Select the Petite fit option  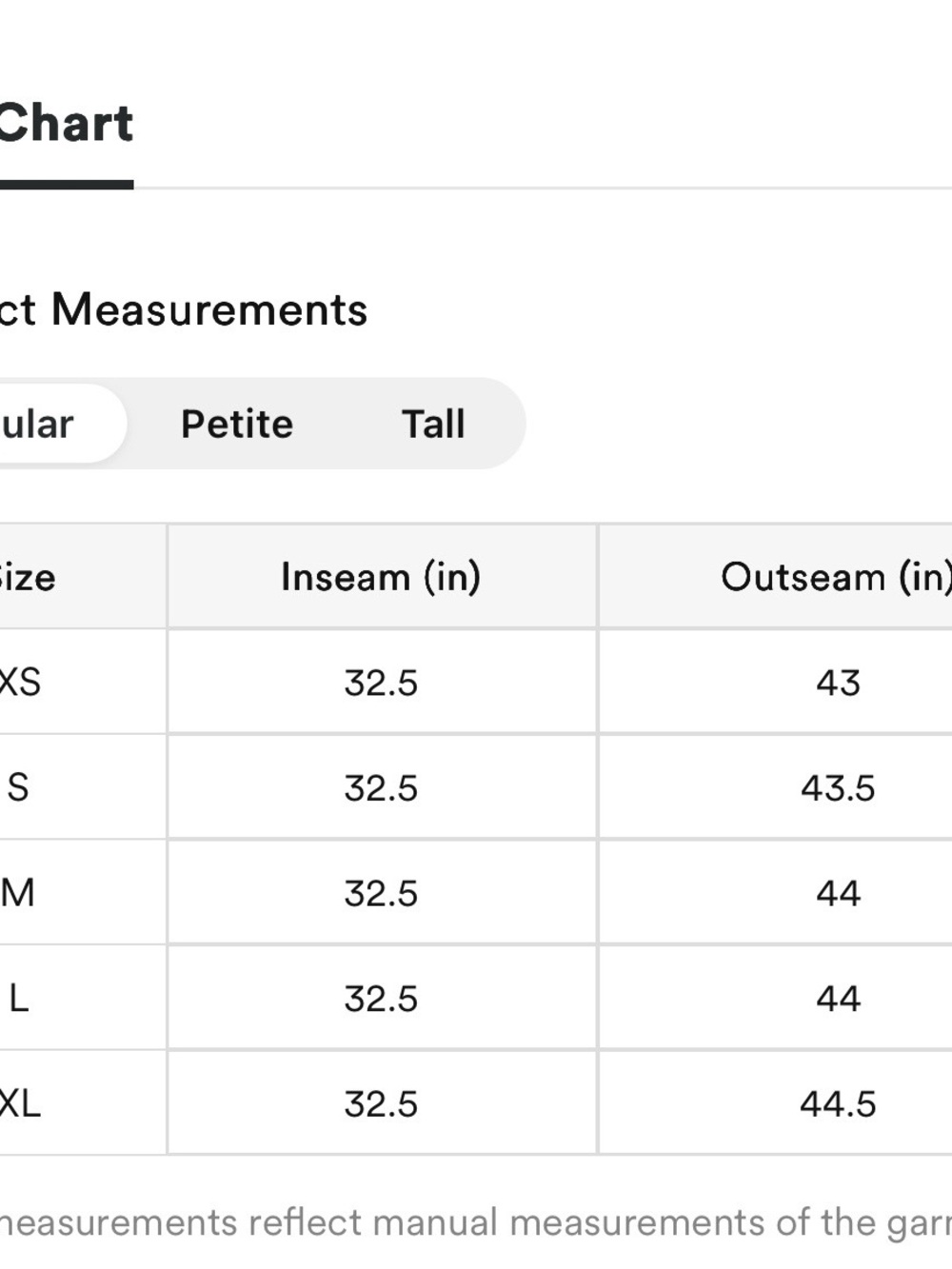(x=237, y=424)
